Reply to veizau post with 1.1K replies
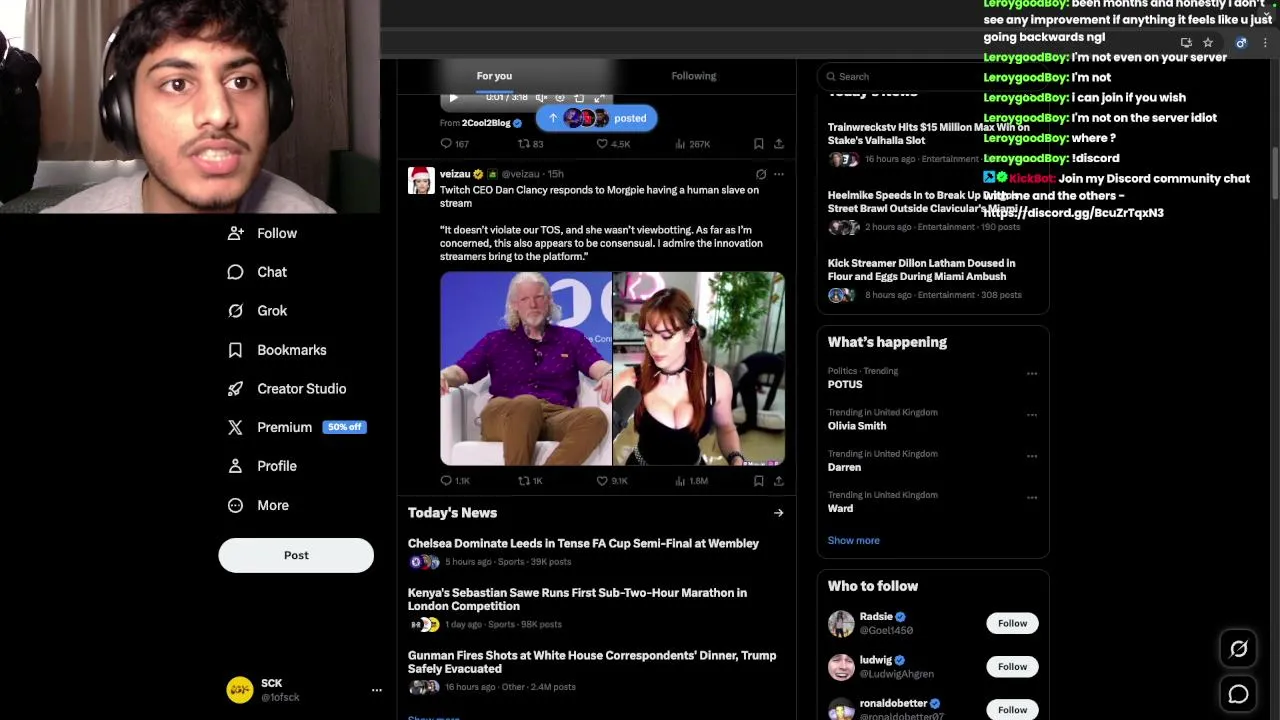Screen dimensions: 1280x720 [x=455, y=481]
